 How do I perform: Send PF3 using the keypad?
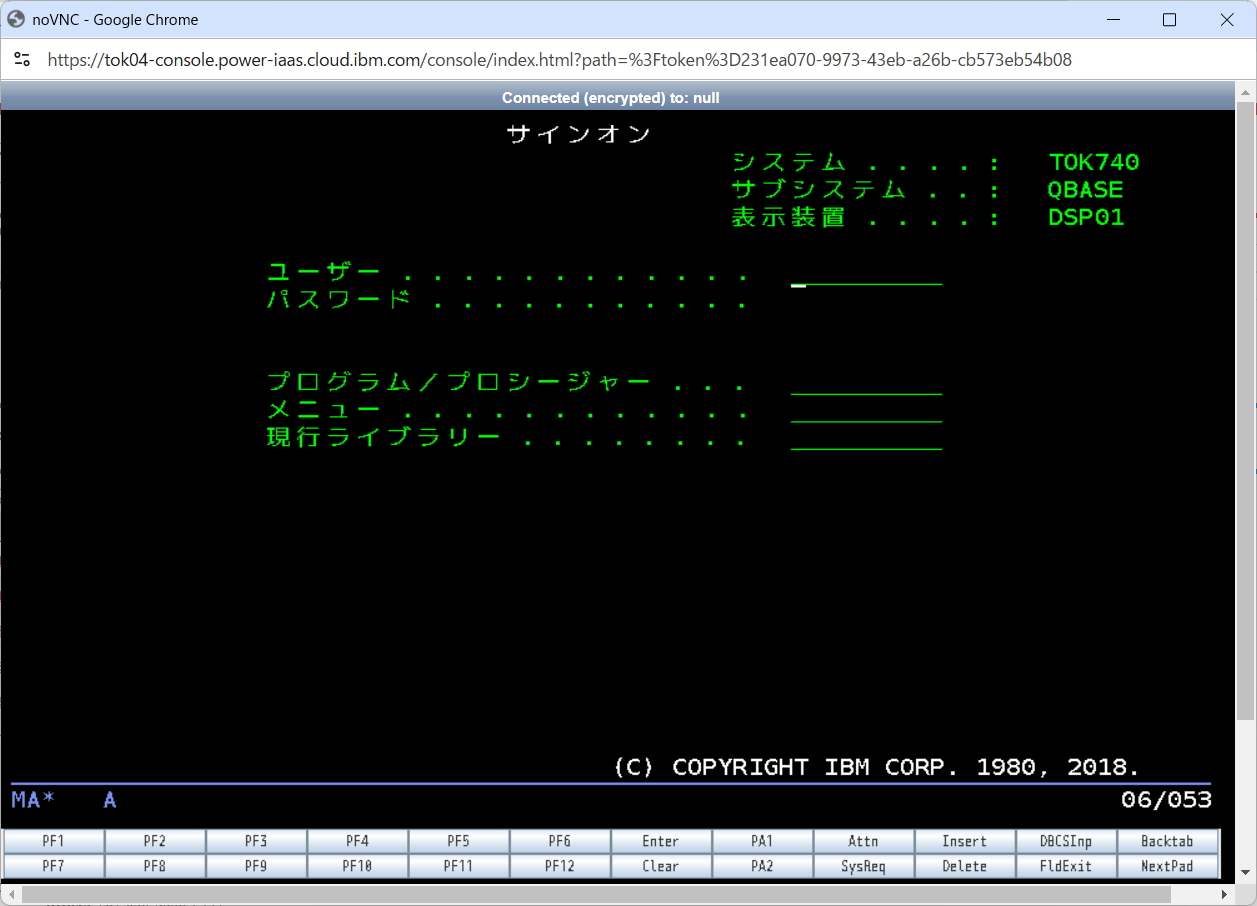pyautogui.click(x=256, y=841)
